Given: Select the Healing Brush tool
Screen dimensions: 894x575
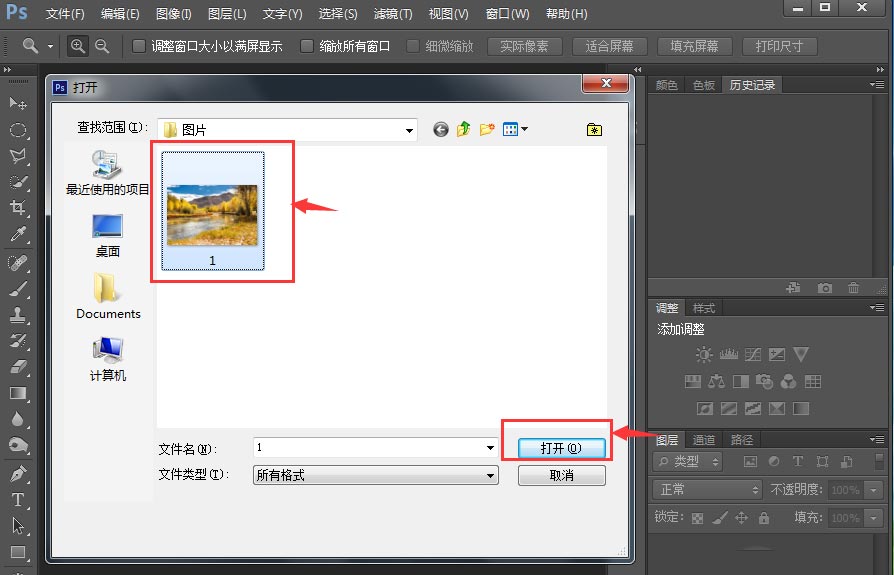Looking at the screenshot, I should tap(18, 263).
